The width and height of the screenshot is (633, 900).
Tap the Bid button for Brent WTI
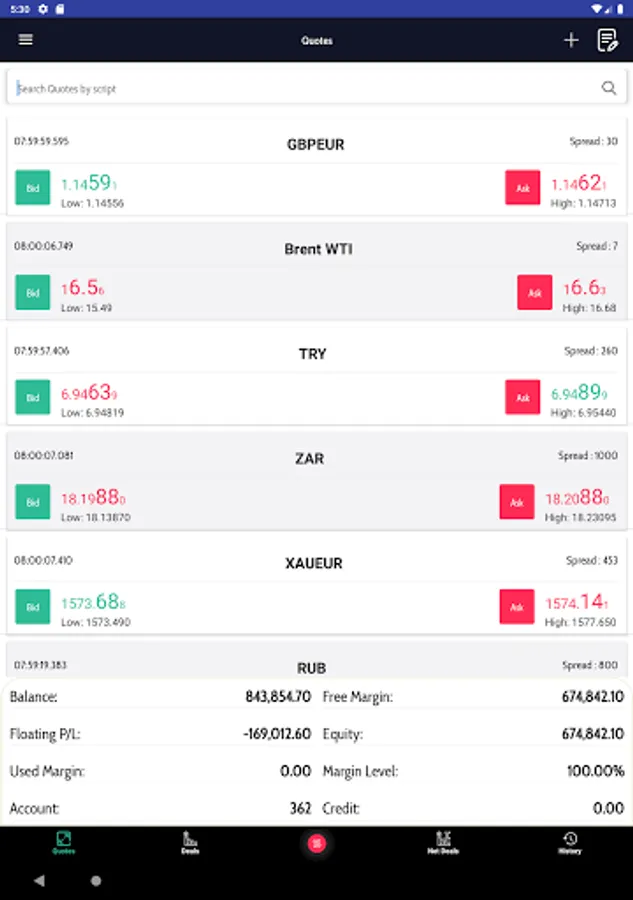(x=33, y=292)
